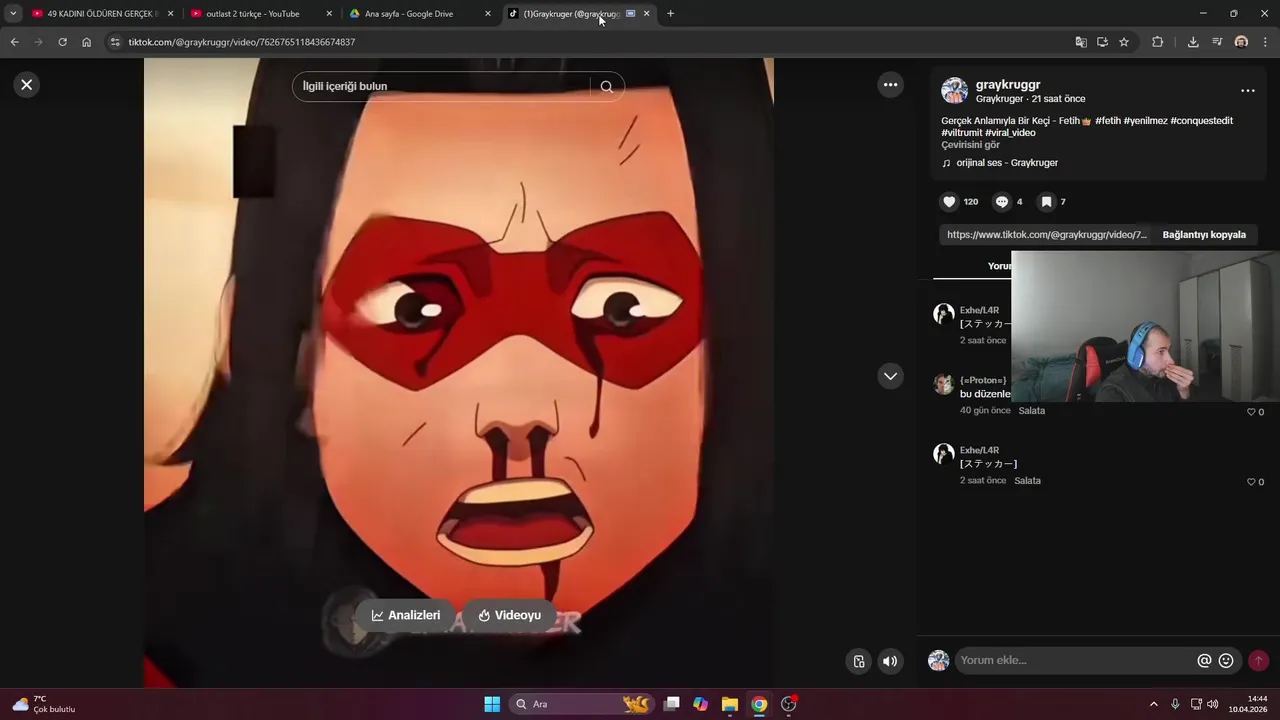Click 'Bağlantıyı kopyala' button
Image resolution: width=1280 pixels, height=720 pixels.
pyautogui.click(x=1204, y=235)
